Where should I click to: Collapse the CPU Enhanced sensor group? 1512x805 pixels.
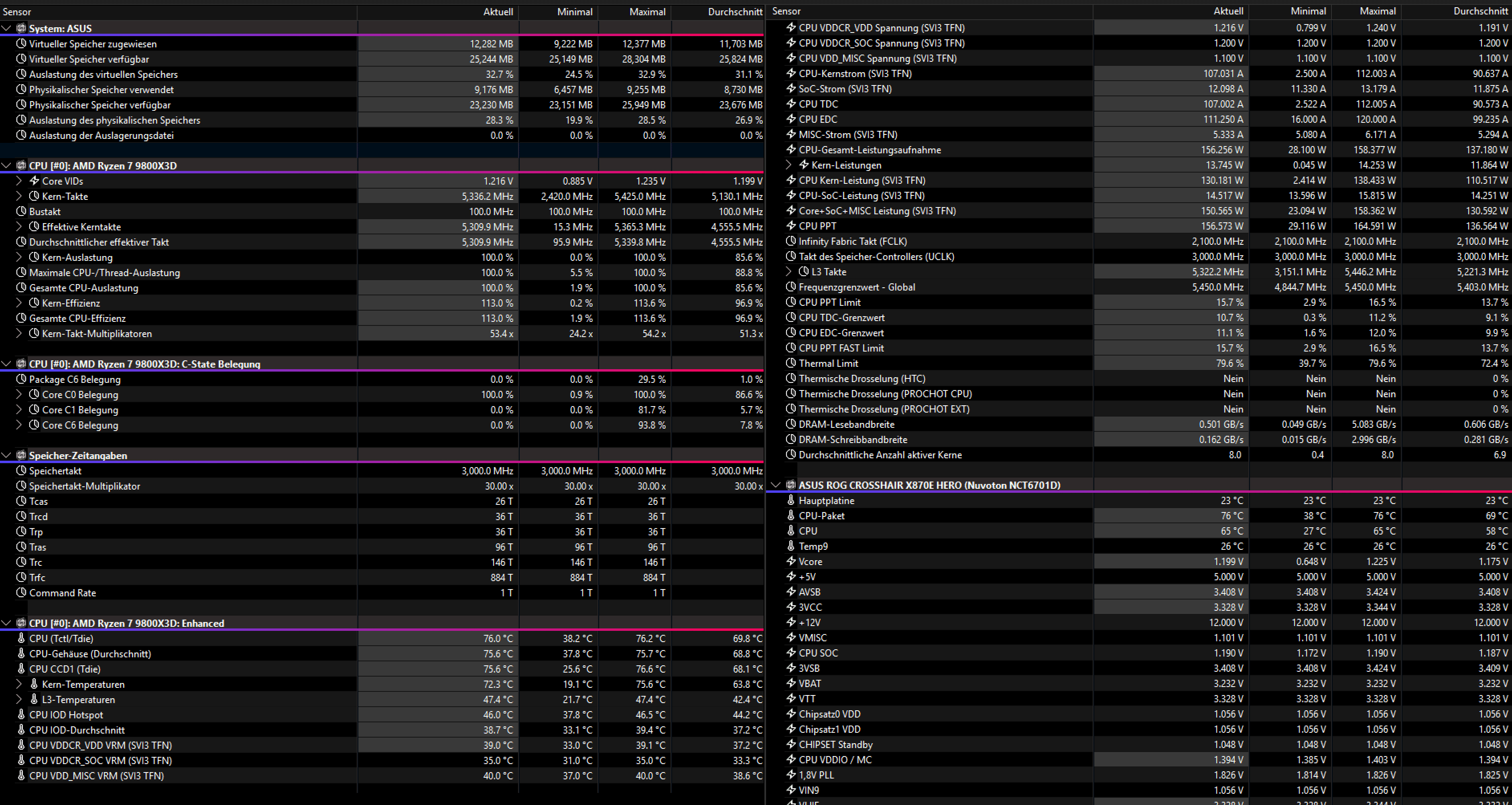[x=6, y=623]
